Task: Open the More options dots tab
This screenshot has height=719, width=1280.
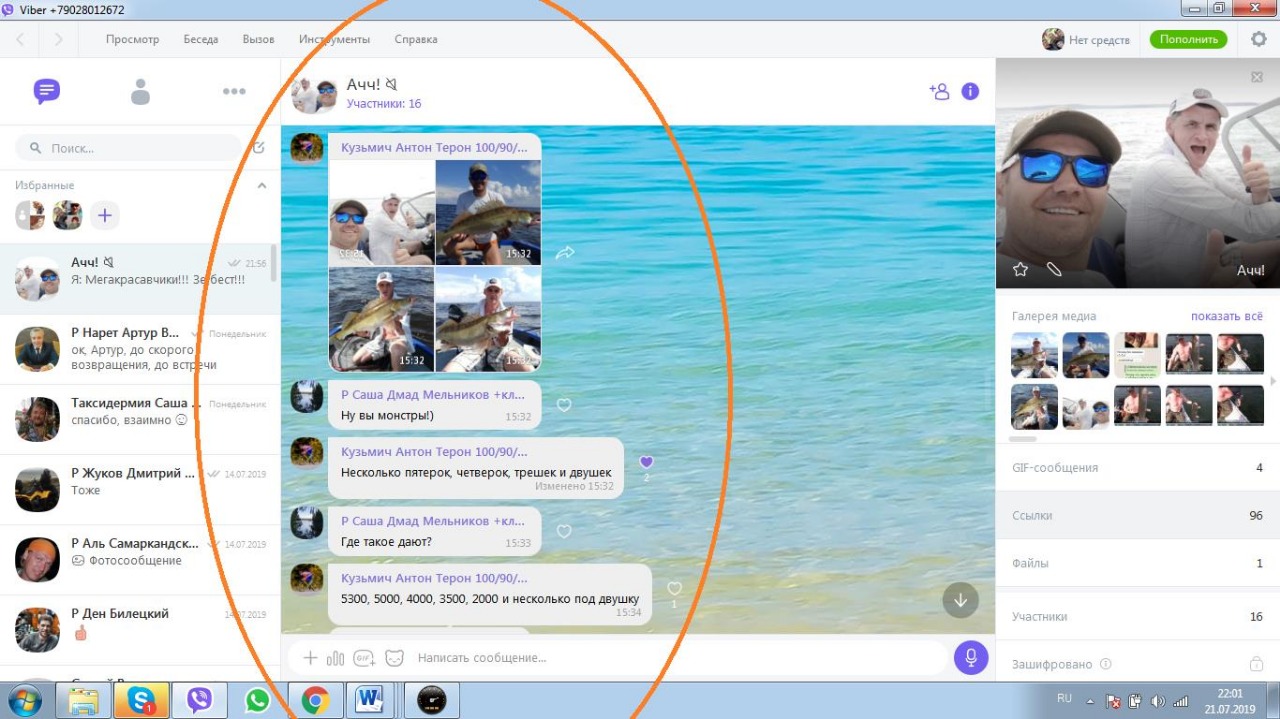Action: (234, 92)
